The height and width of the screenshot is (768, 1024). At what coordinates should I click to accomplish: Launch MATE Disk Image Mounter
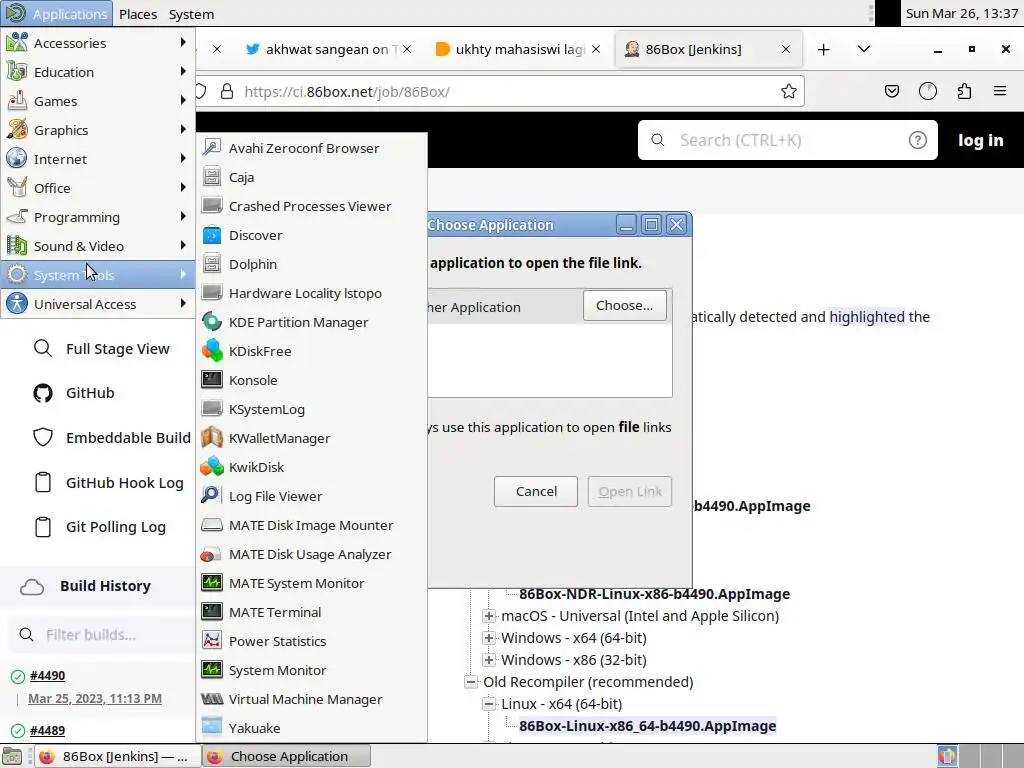tap(312, 525)
